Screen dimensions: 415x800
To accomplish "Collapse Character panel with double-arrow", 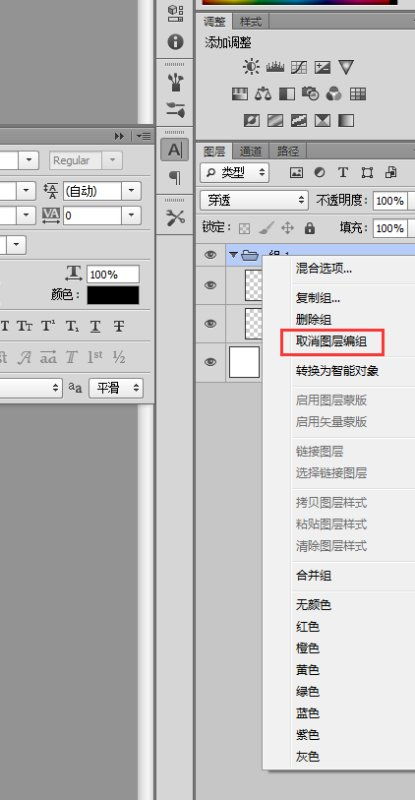I will coord(119,136).
